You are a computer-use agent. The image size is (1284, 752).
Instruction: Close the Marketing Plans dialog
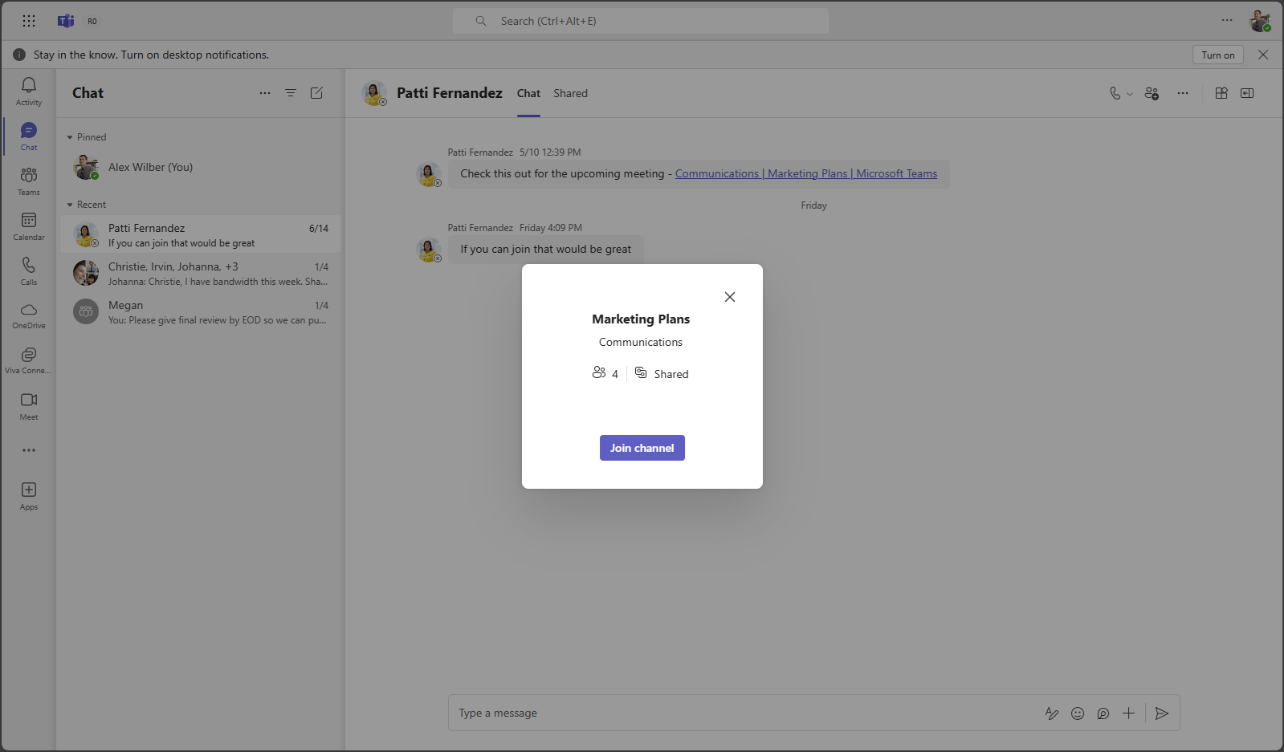point(730,297)
